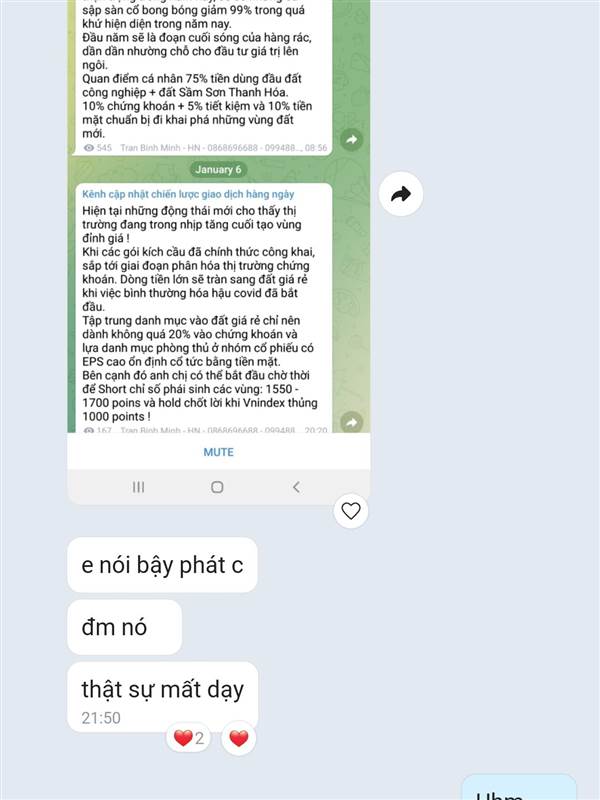The width and height of the screenshot is (600, 800).
Task: Toggle the heart reaction with count 2
Action: (x=188, y=738)
